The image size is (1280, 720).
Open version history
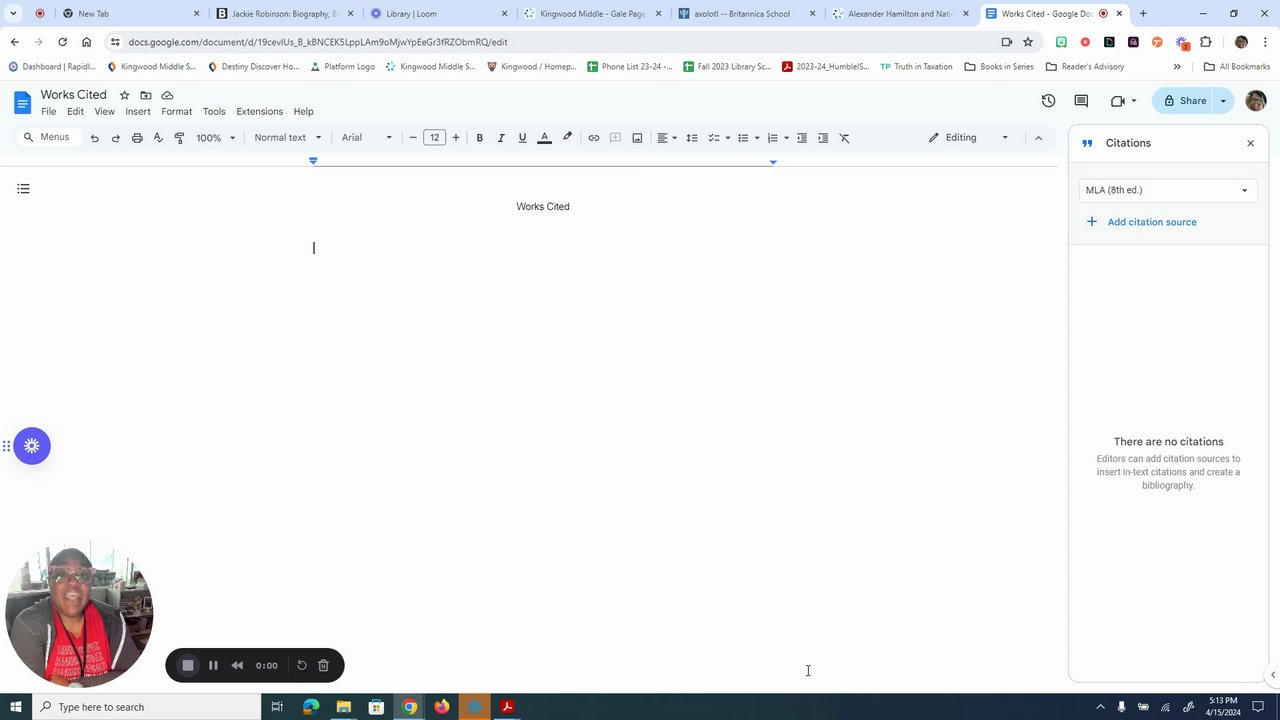(1048, 101)
